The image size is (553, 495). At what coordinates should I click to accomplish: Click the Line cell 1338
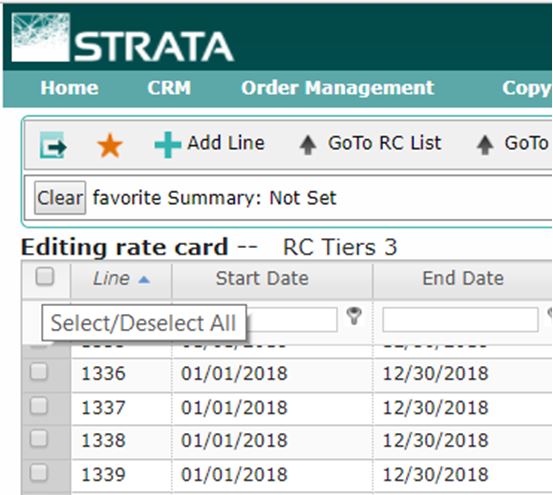[103, 440]
